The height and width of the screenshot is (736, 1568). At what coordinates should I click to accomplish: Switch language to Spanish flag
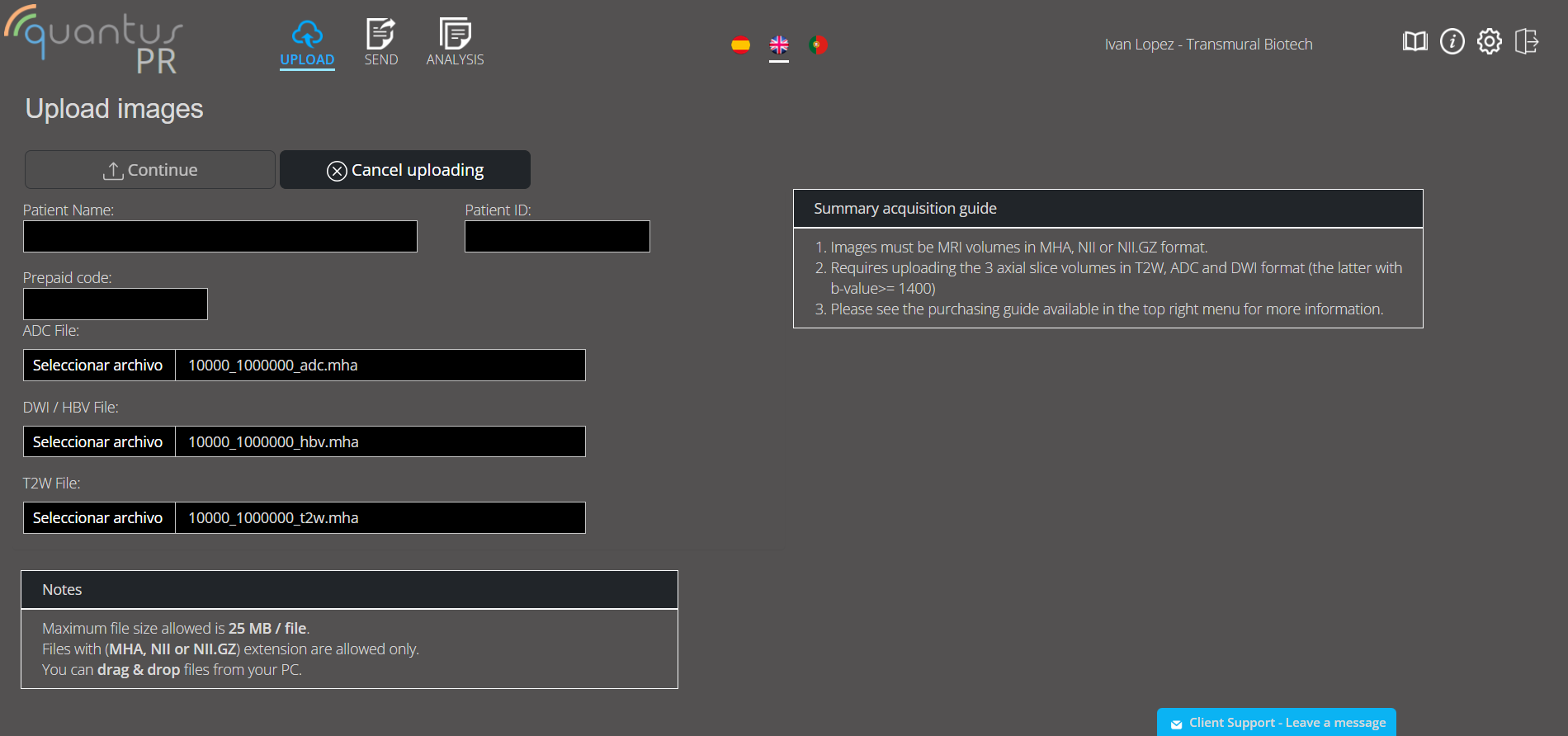coord(740,45)
